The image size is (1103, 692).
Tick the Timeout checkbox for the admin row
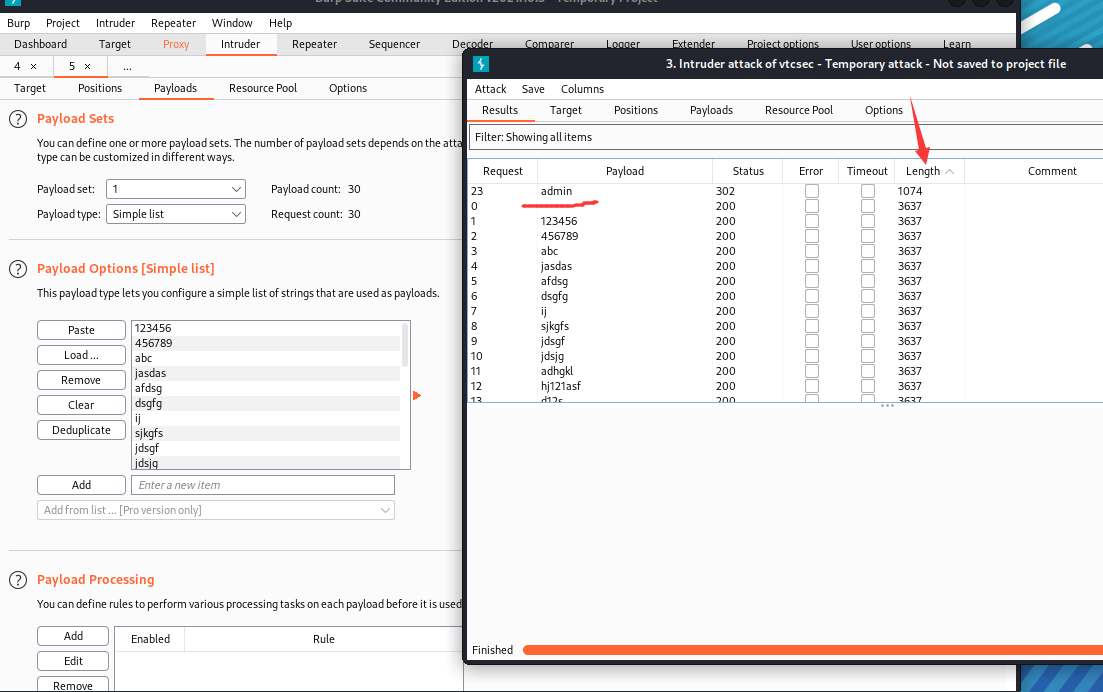tap(868, 191)
